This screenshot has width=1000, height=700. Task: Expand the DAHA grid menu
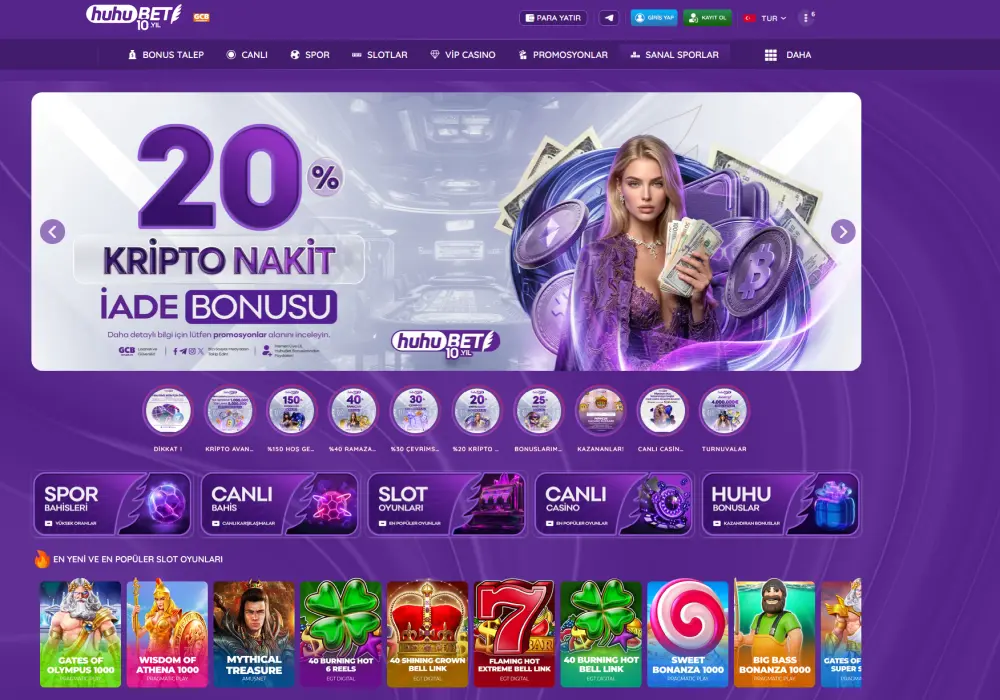[788, 55]
